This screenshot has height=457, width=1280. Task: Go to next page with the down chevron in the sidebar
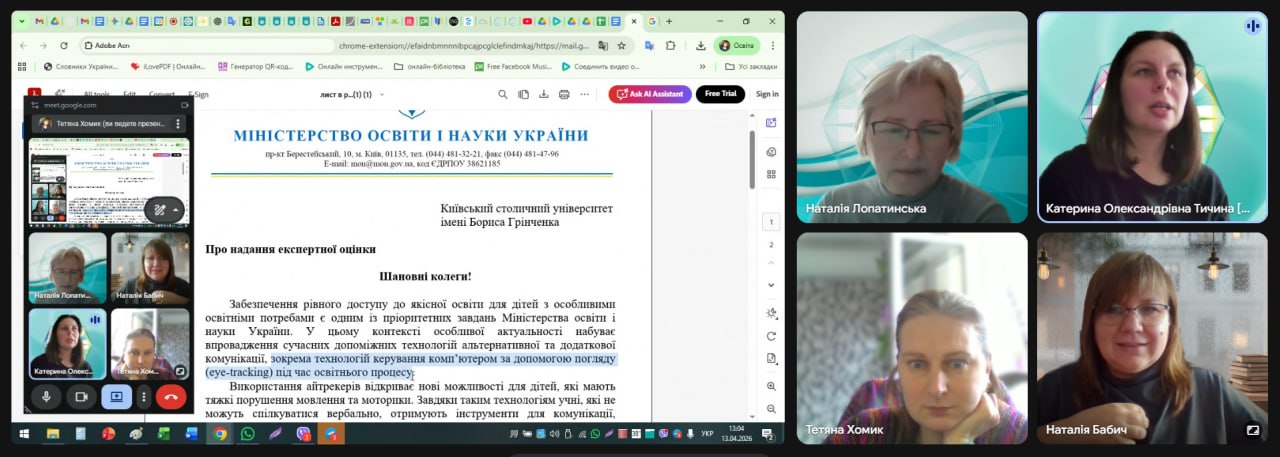tap(771, 285)
